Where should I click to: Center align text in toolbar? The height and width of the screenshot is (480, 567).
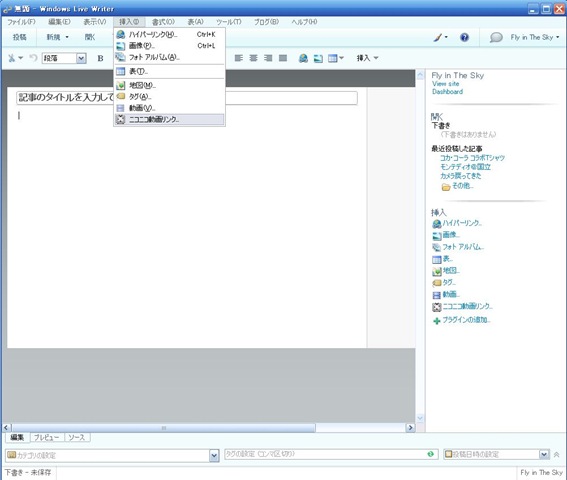pos(253,58)
